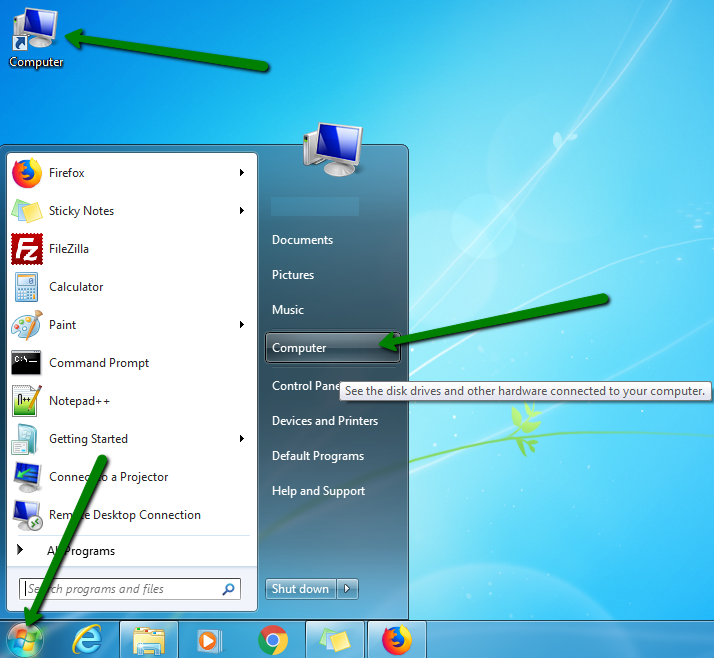Click the Remote Desktop Connection icon
Viewport: 714px width, 658px height.
[x=28, y=515]
